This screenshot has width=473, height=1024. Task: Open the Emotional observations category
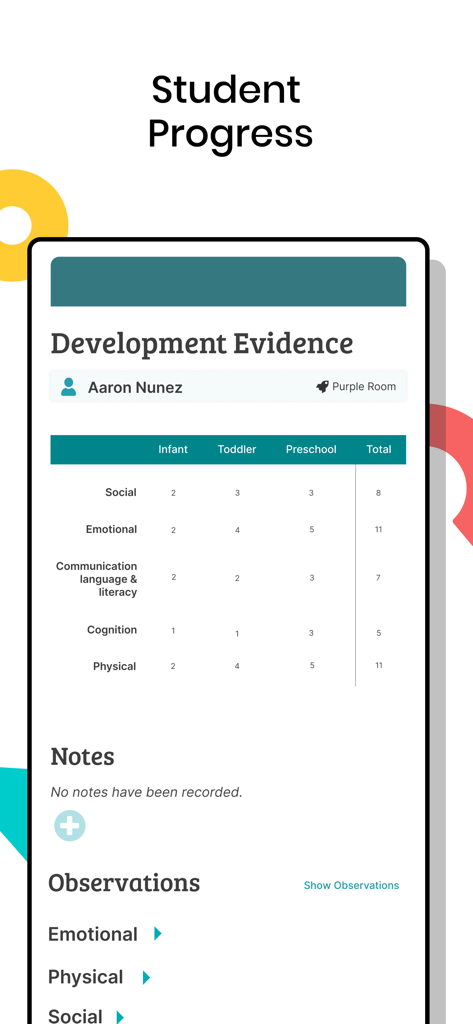(x=93, y=935)
